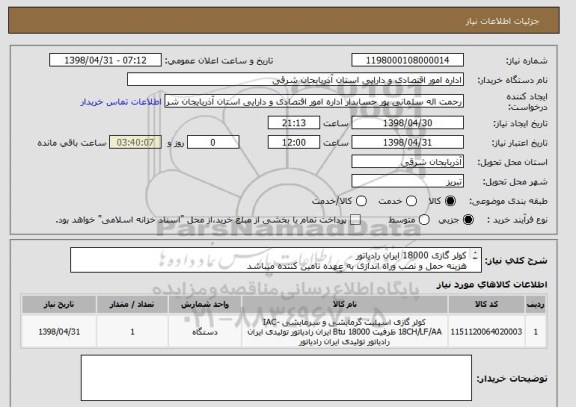This screenshot has width=576, height=407.
Task: Click the validity time field 12:00
Action: (x=294, y=142)
